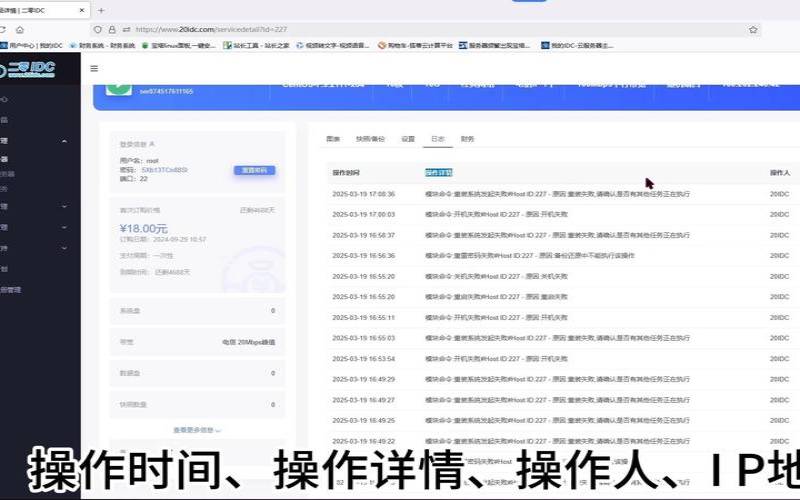Open the 宝塔linux面板 bookmark
Viewport: 800px width, 500px height.
click(180, 45)
